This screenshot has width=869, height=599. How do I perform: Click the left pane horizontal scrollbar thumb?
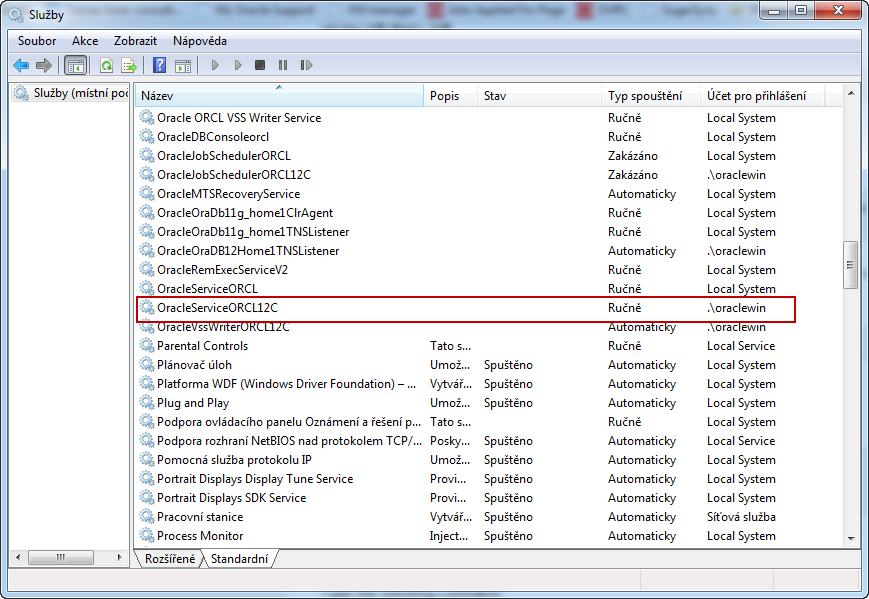[60, 557]
